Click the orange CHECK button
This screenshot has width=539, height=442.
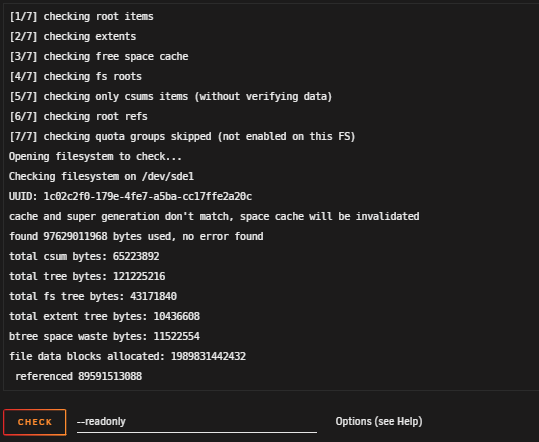pos(35,422)
